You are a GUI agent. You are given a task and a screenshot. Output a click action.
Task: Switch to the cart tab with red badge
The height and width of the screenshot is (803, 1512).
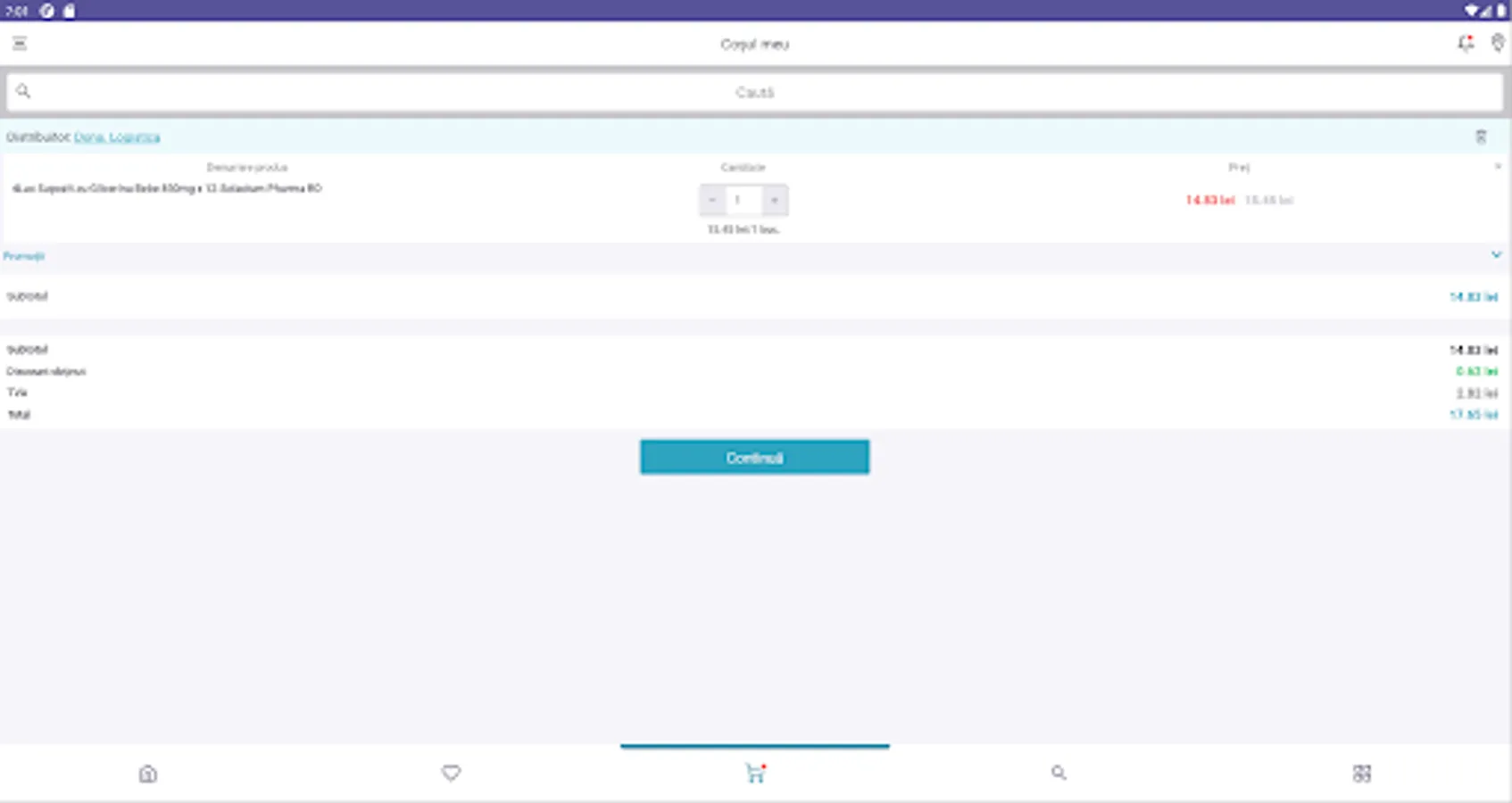coord(754,773)
